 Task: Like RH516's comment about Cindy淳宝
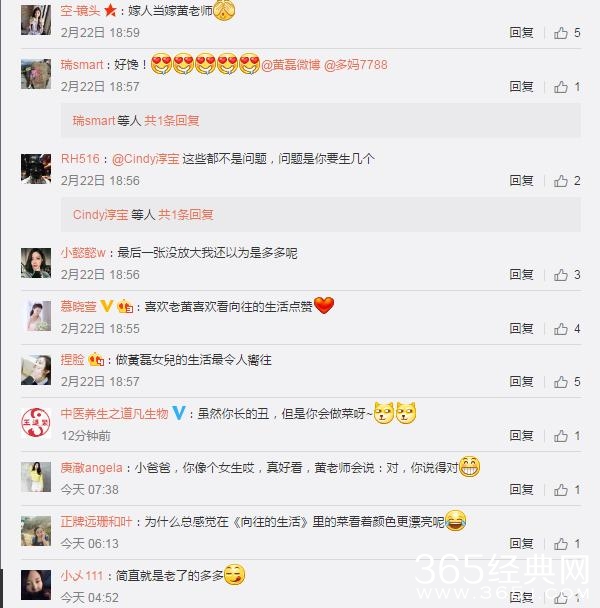tap(561, 181)
